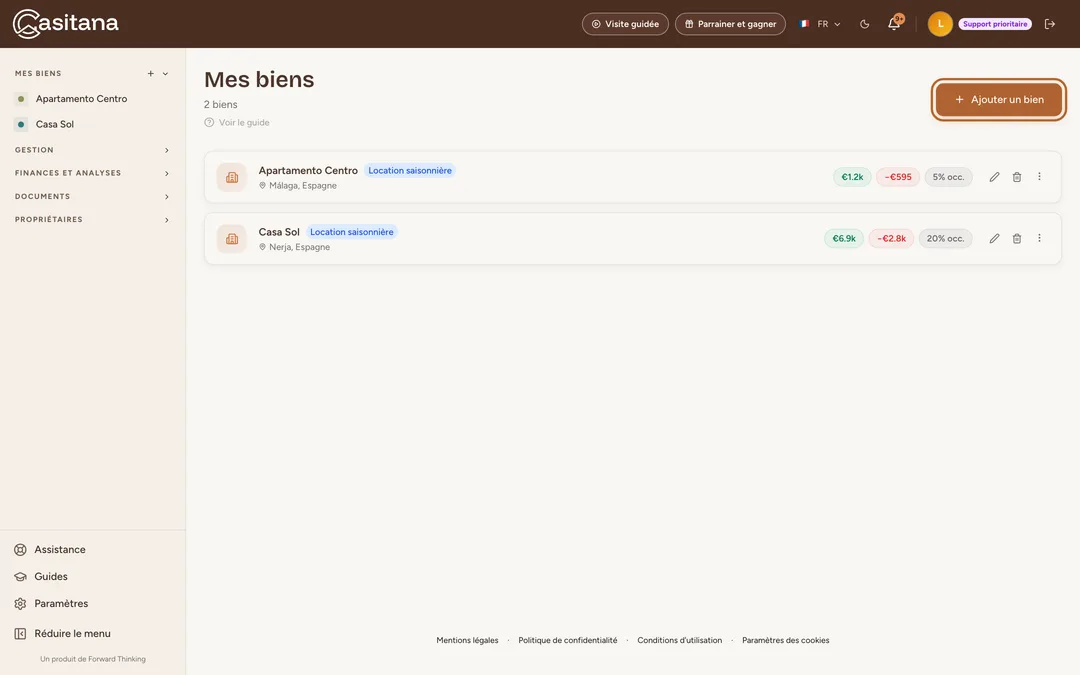Open Assistance from sidebar

point(50,550)
